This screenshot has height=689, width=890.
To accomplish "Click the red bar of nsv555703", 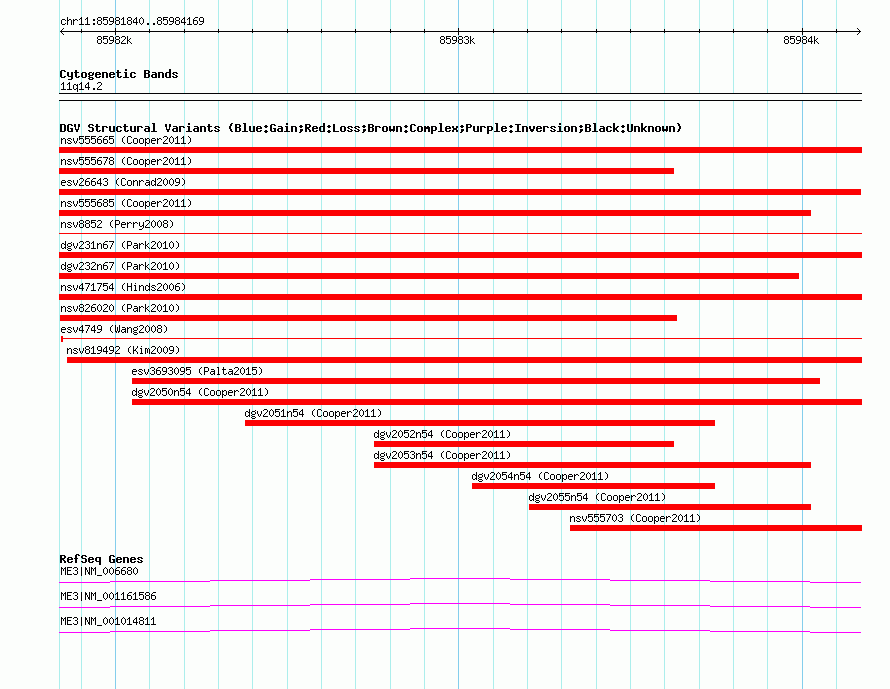I will pos(716,528).
